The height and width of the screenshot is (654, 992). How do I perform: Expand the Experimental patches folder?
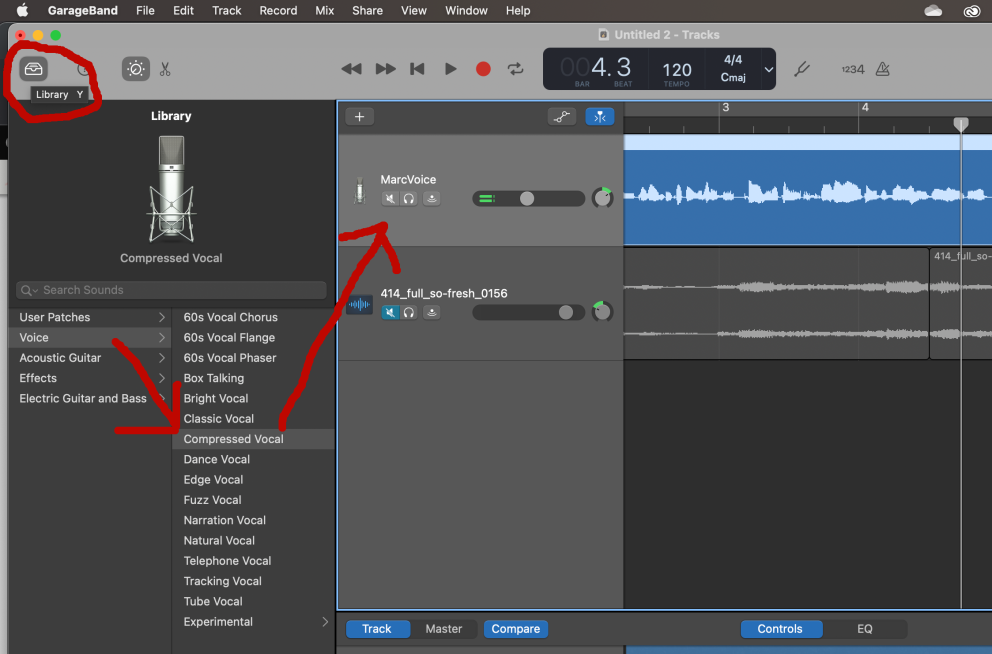(x=253, y=622)
